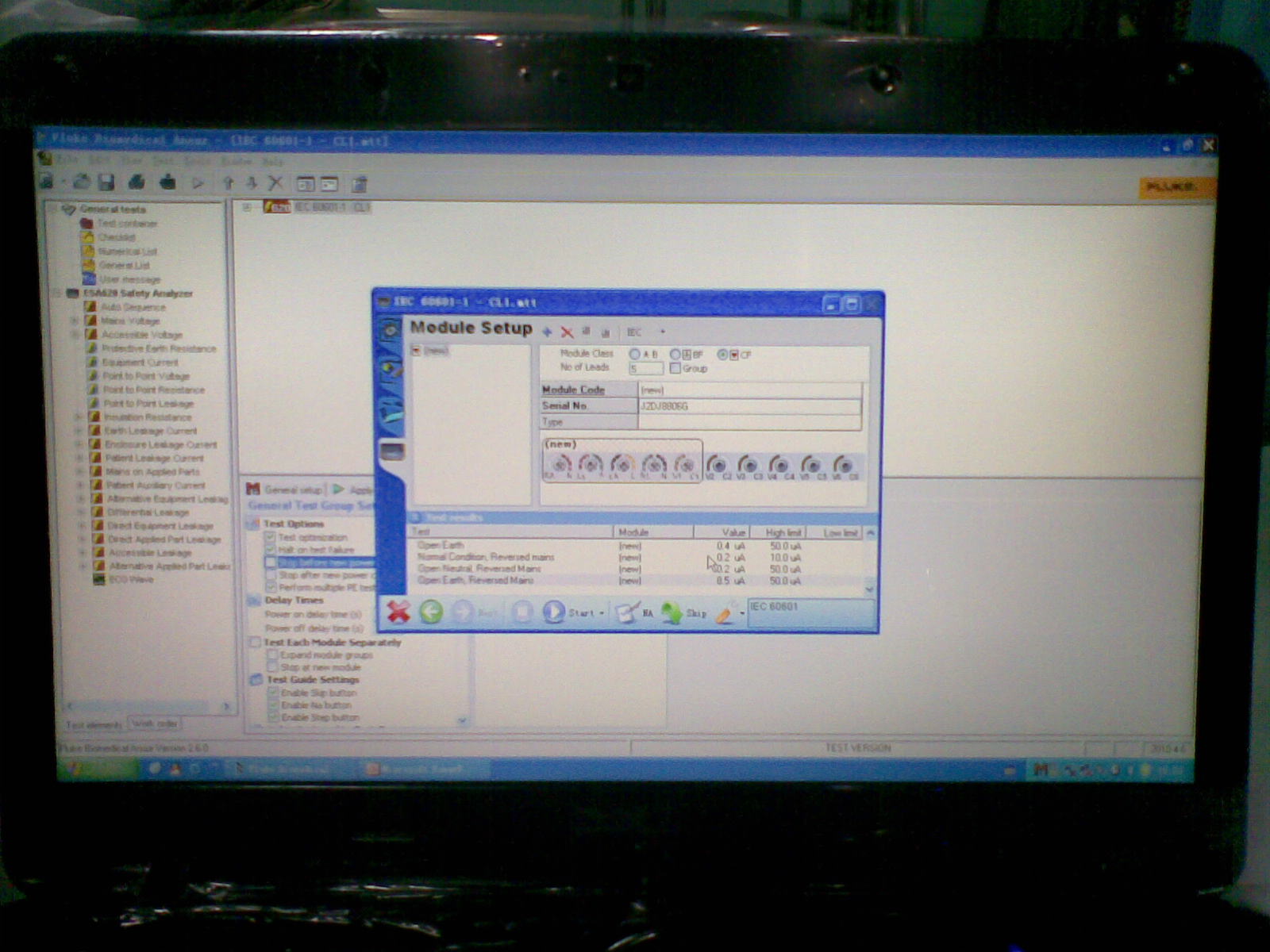This screenshot has height=952, width=1270.
Task: Click the bottom grey device icon in dialog sidebar
Action: point(392,451)
